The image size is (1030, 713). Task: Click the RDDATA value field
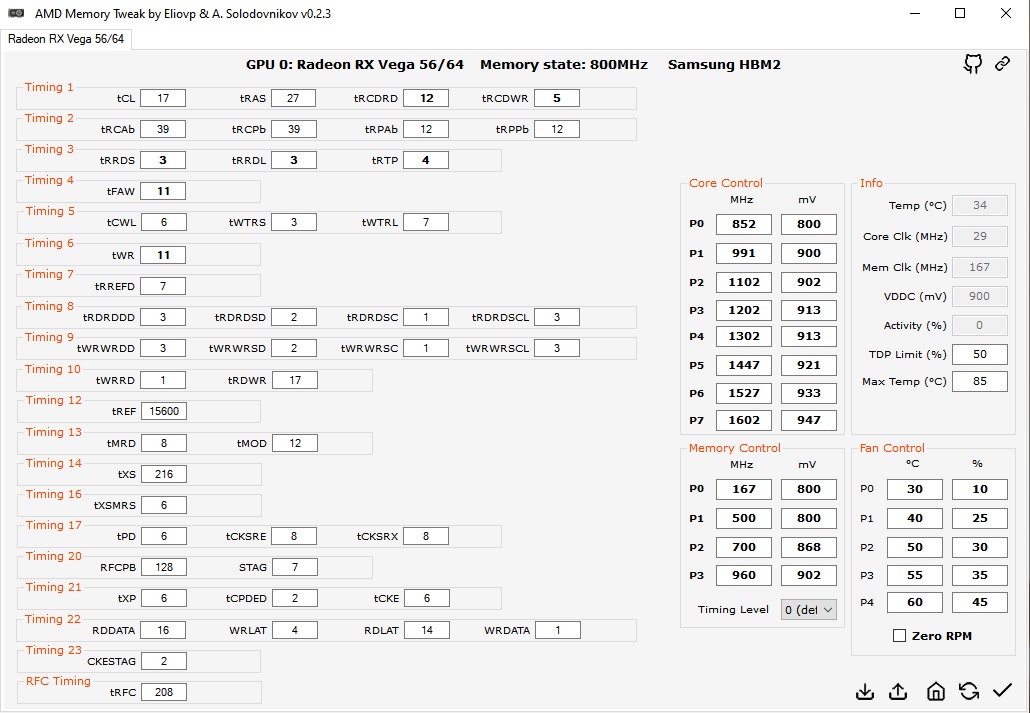163,630
